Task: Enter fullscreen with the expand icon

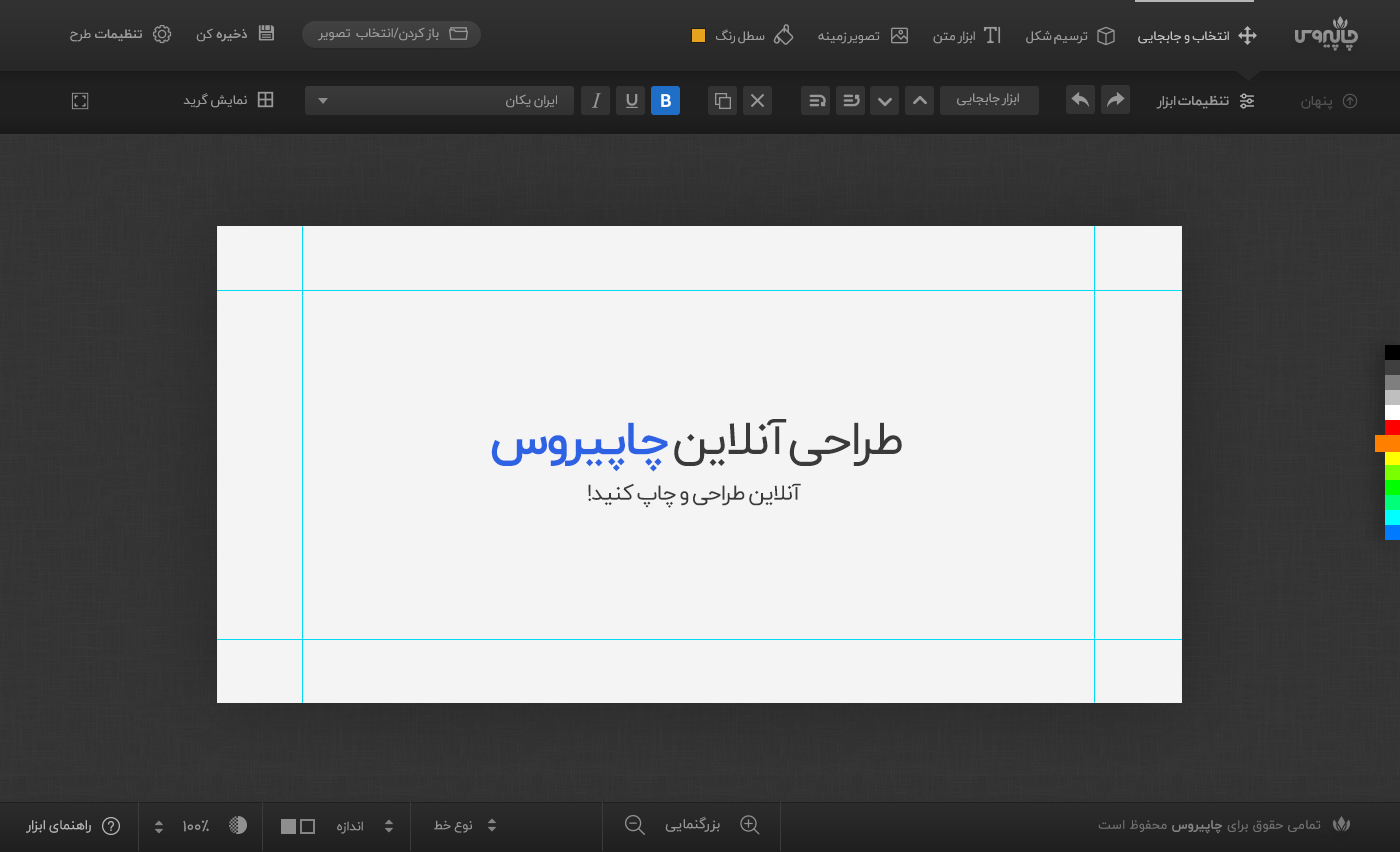Action: click(x=80, y=100)
